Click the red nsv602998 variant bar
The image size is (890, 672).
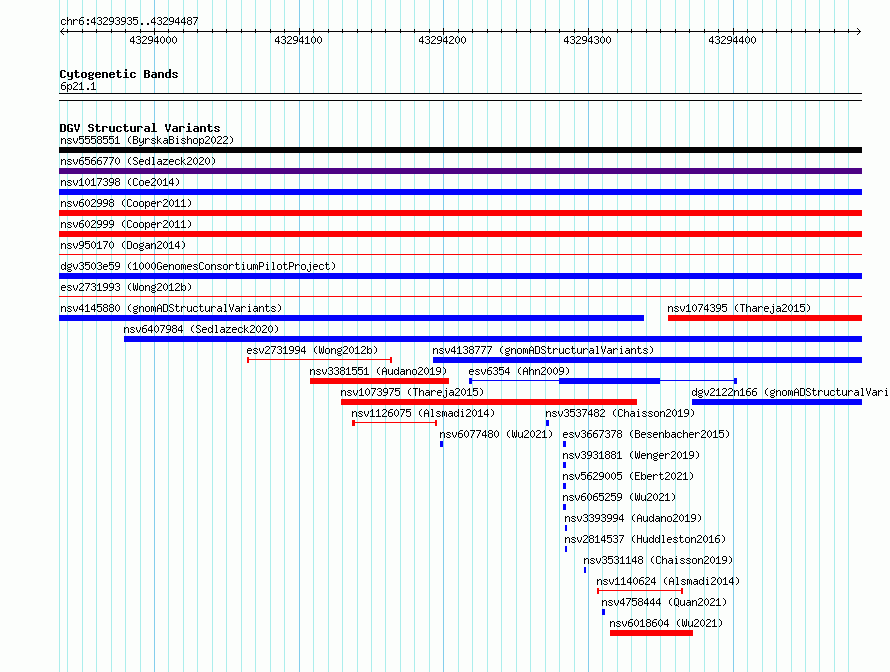pyautogui.click(x=460, y=213)
